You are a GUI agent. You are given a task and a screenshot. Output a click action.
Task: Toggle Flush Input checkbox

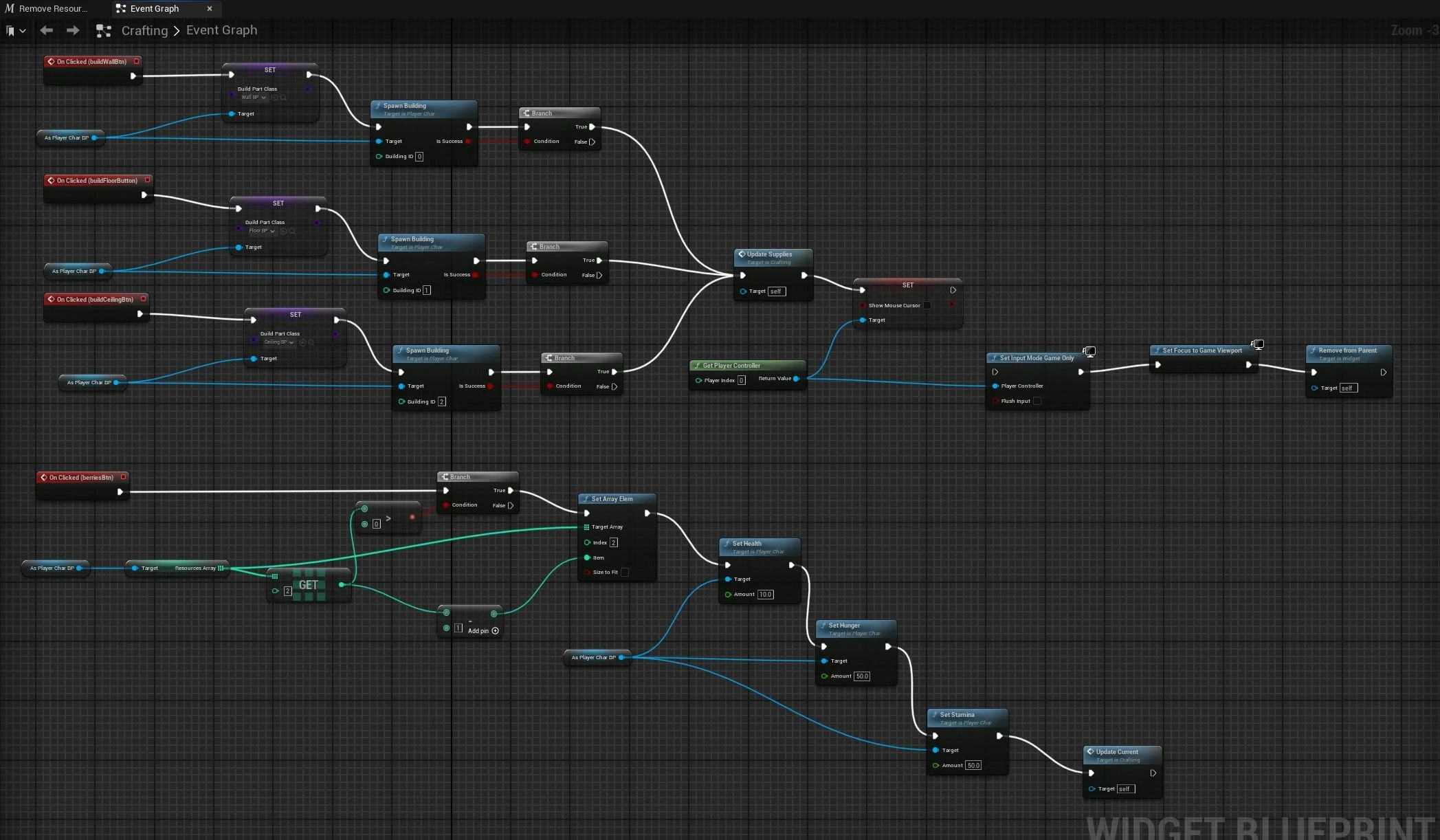(1037, 401)
